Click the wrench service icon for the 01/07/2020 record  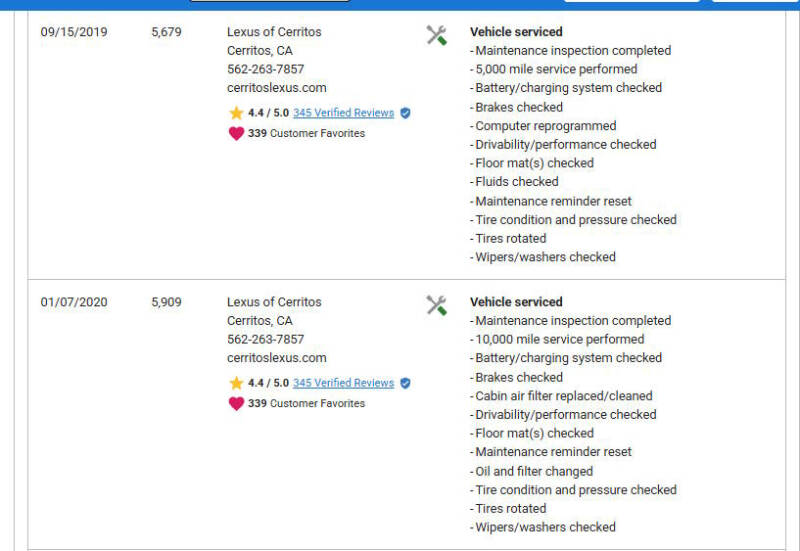[x=436, y=306]
